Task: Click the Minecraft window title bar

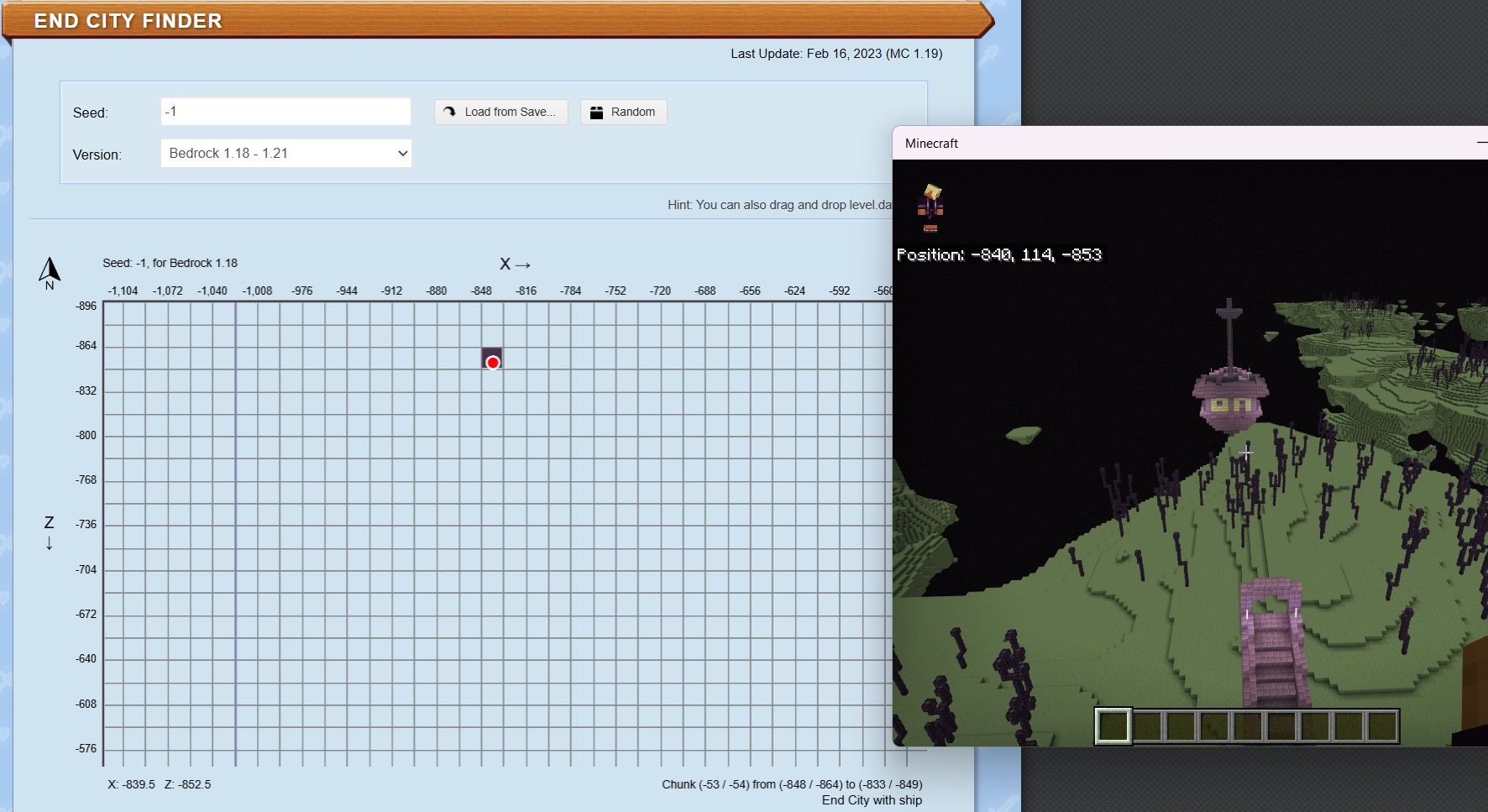Action: pyautogui.click(x=1176, y=144)
